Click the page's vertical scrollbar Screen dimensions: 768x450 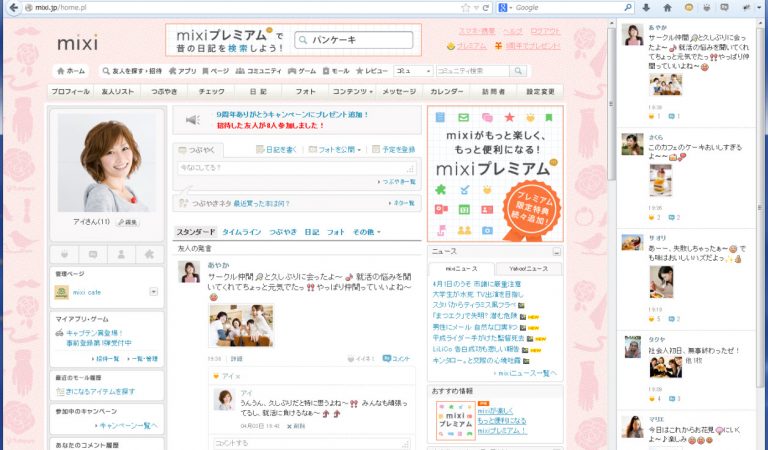click(x=610, y=103)
